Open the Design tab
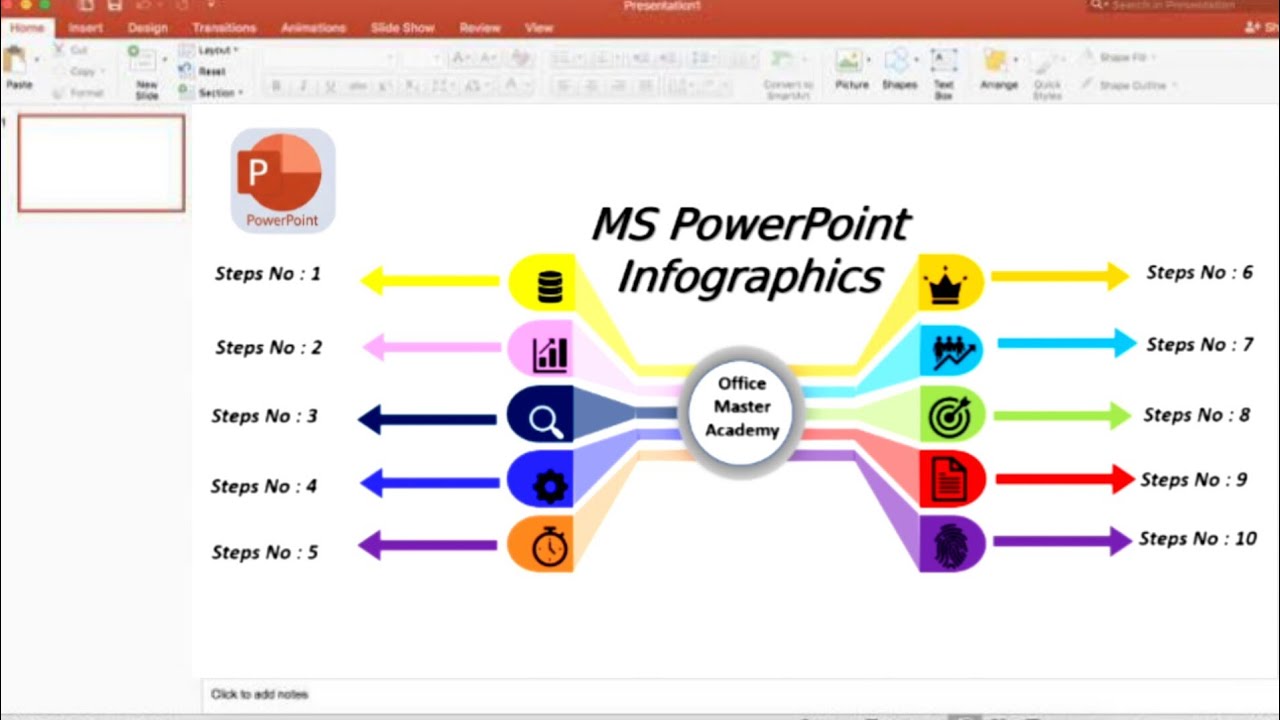This screenshot has width=1280, height=720. point(148,28)
